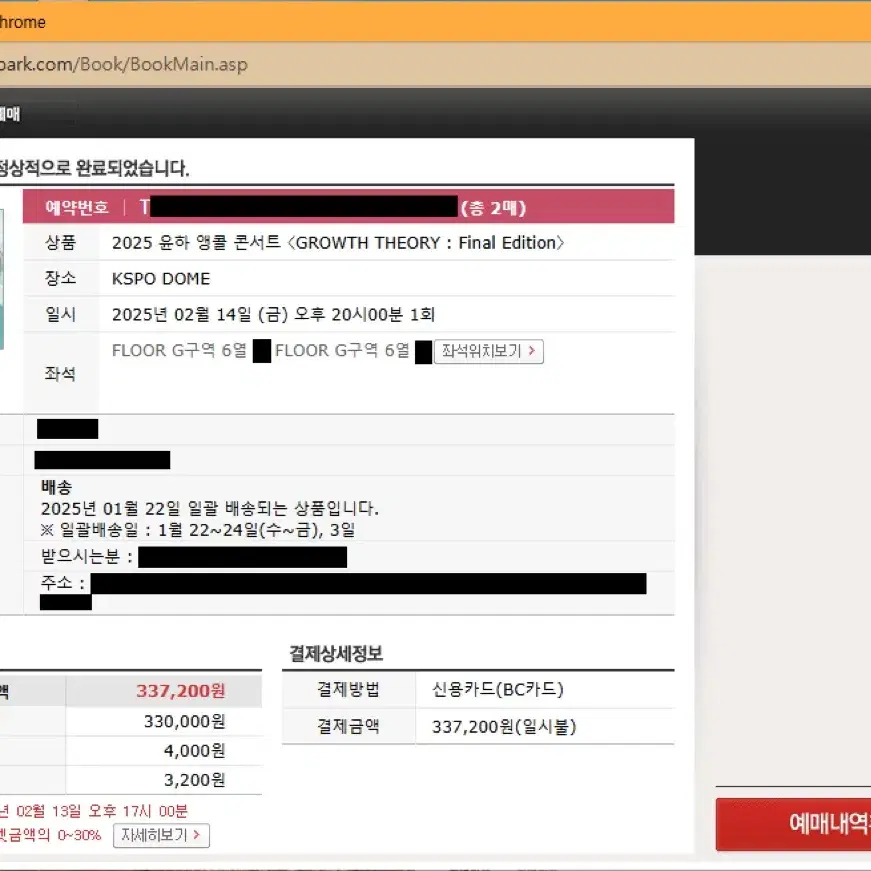The height and width of the screenshot is (871, 871).
Task: Click the '배송' delivery heading
Action: click(x=56, y=487)
